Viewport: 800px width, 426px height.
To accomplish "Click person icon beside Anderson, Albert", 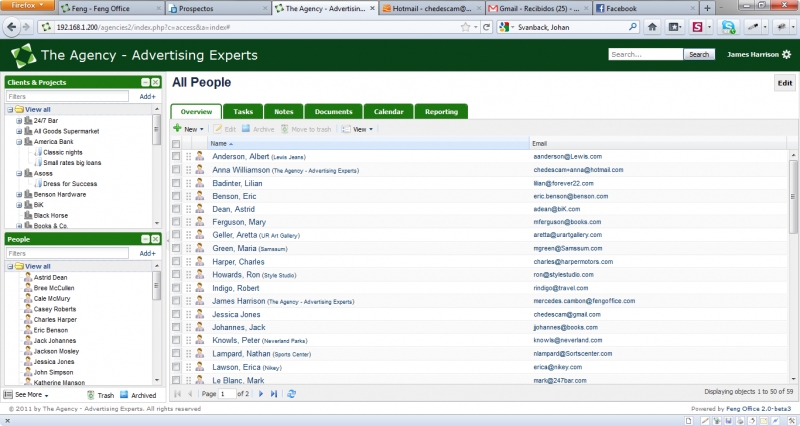I will click(x=200, y=156).
